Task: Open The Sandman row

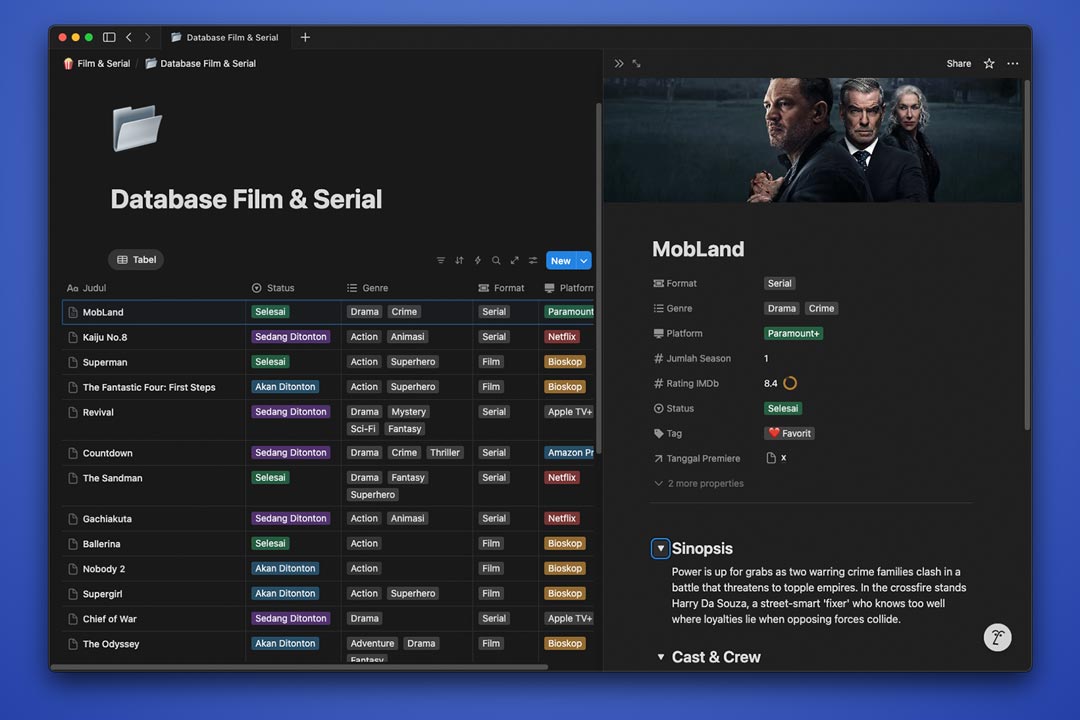Action: [x=112, y=478]
